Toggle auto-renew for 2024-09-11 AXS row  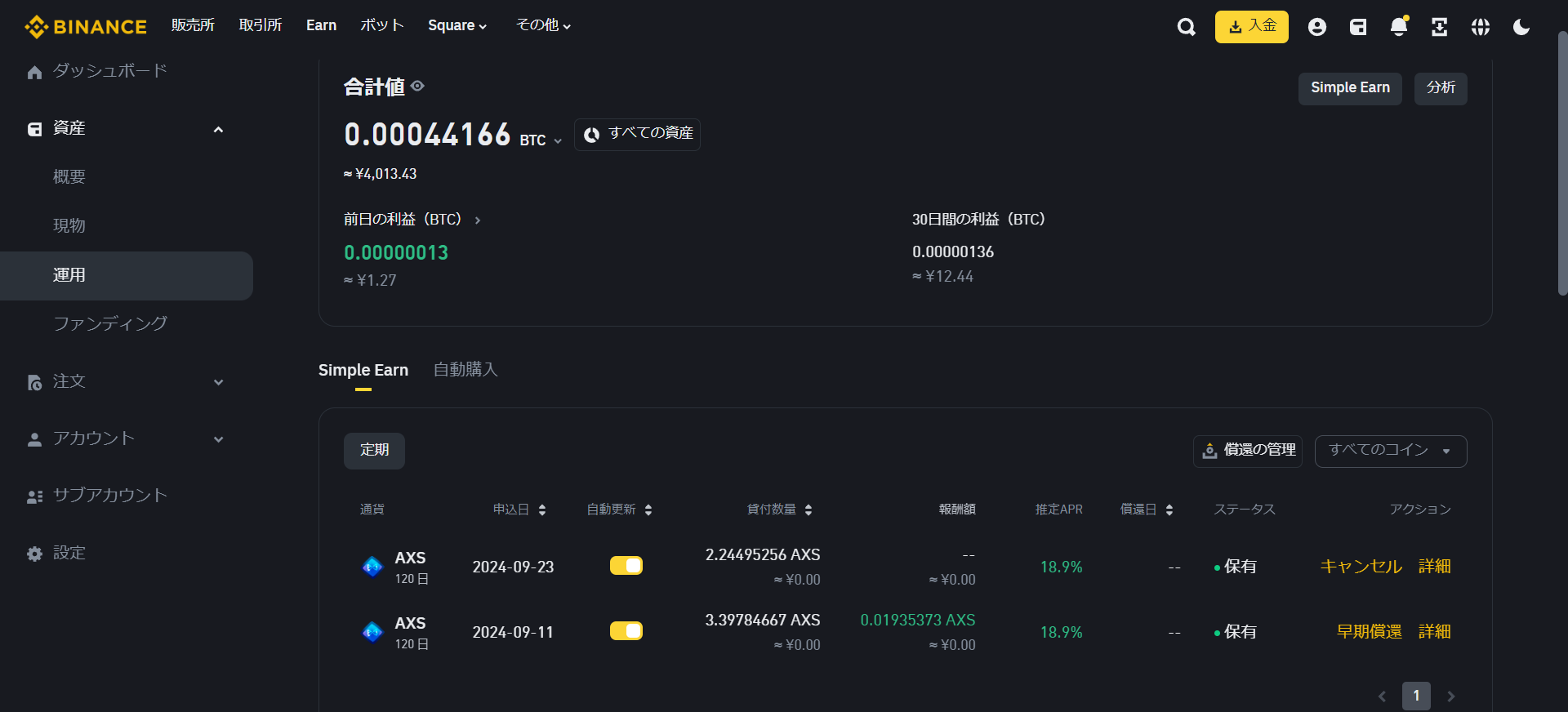626,631
